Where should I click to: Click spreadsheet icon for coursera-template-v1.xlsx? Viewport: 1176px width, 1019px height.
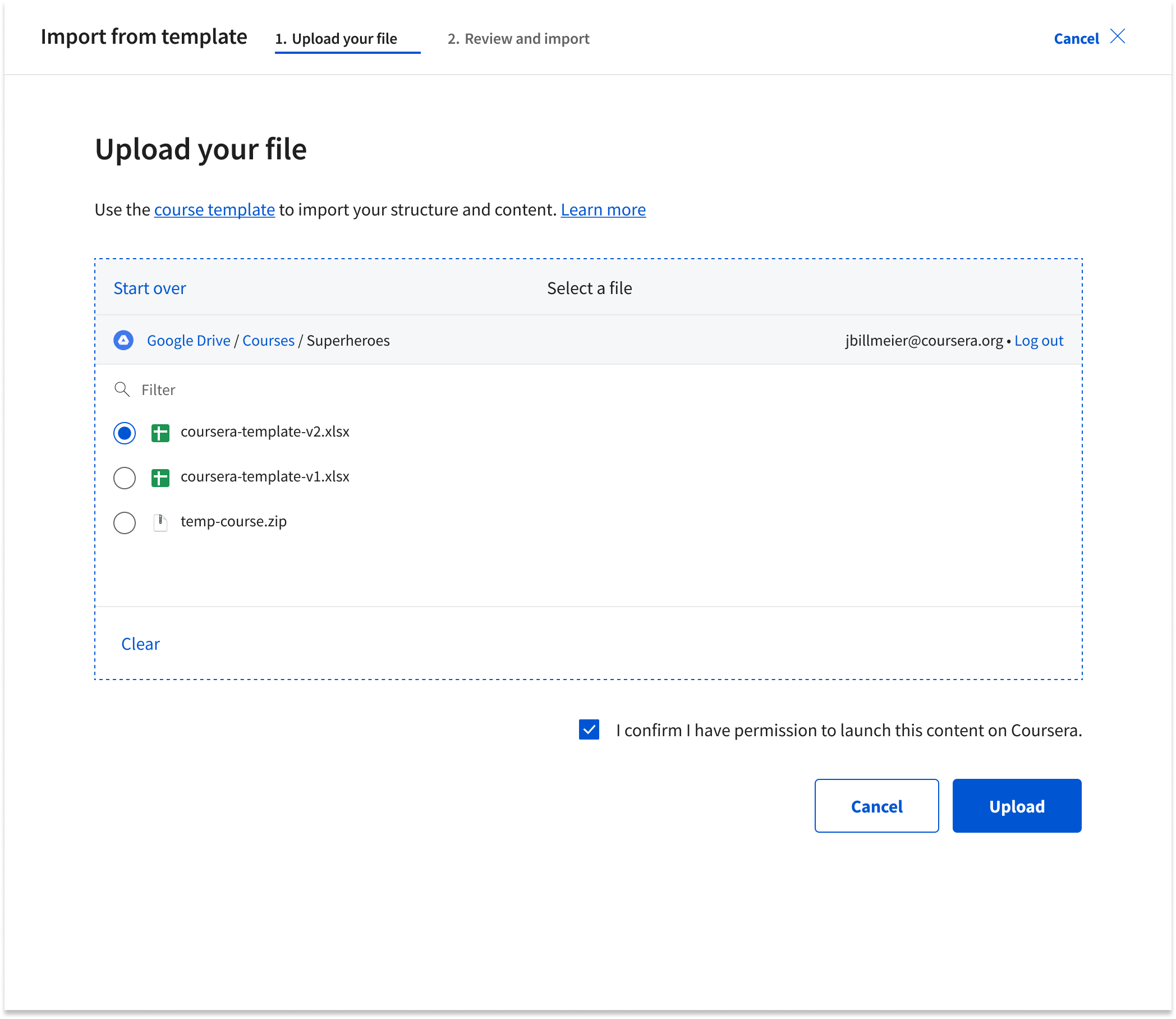(x=160, y=478)
